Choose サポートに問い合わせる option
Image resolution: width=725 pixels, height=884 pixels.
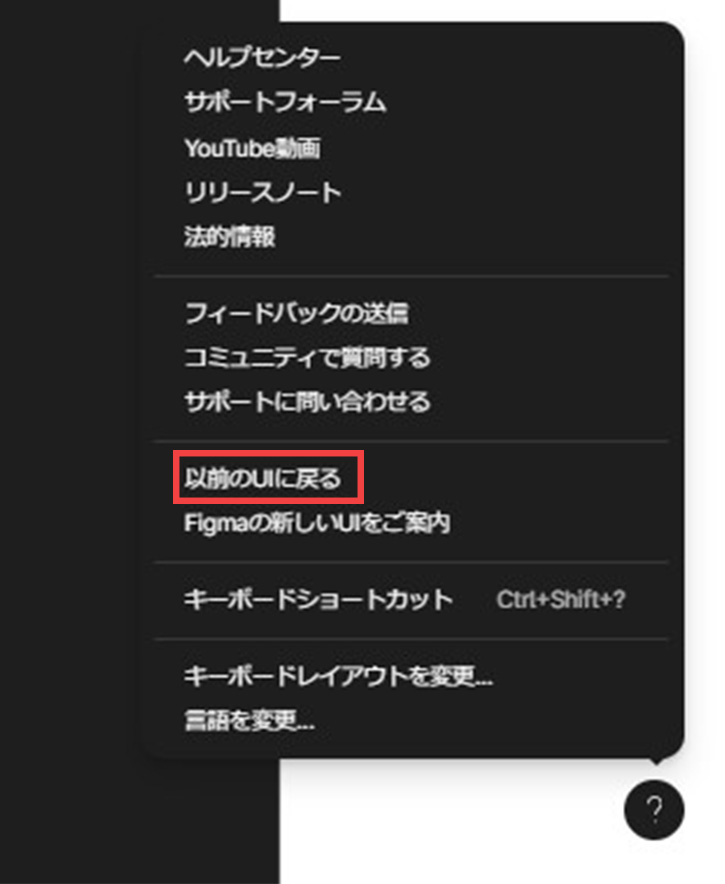pyautogui.click(x=307, y=401)
